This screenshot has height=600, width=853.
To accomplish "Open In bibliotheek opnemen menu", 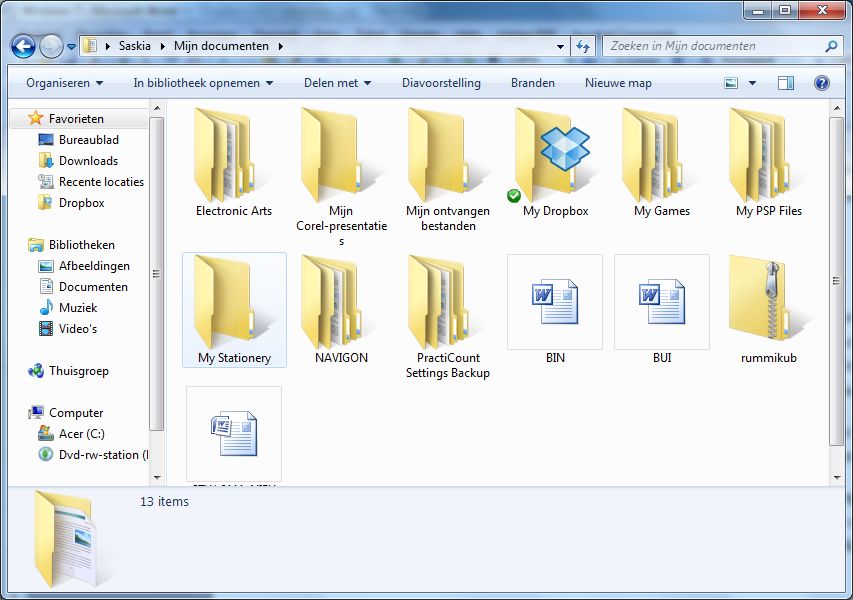I will pyautogui.click(x=203, y=83).
